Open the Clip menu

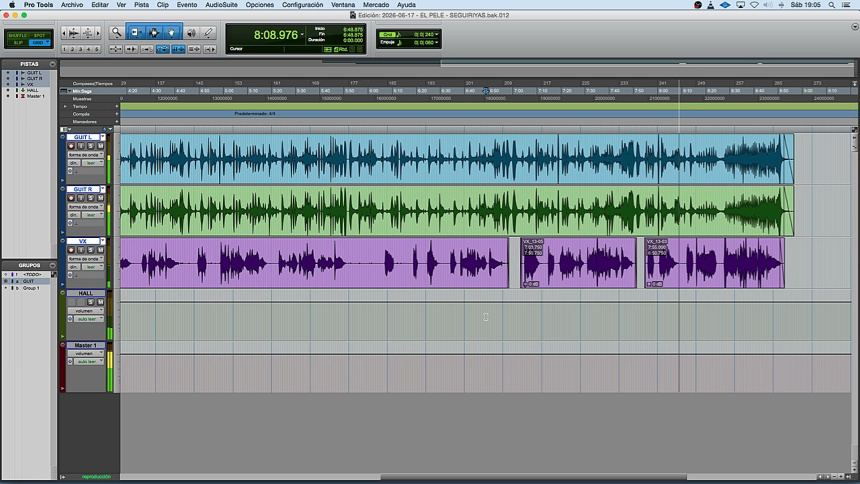(163, 5)
